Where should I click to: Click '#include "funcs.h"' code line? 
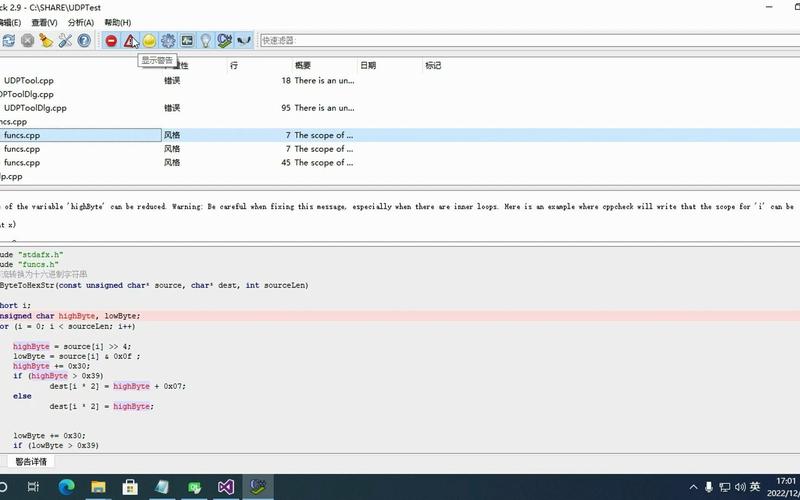click(29, 264)
